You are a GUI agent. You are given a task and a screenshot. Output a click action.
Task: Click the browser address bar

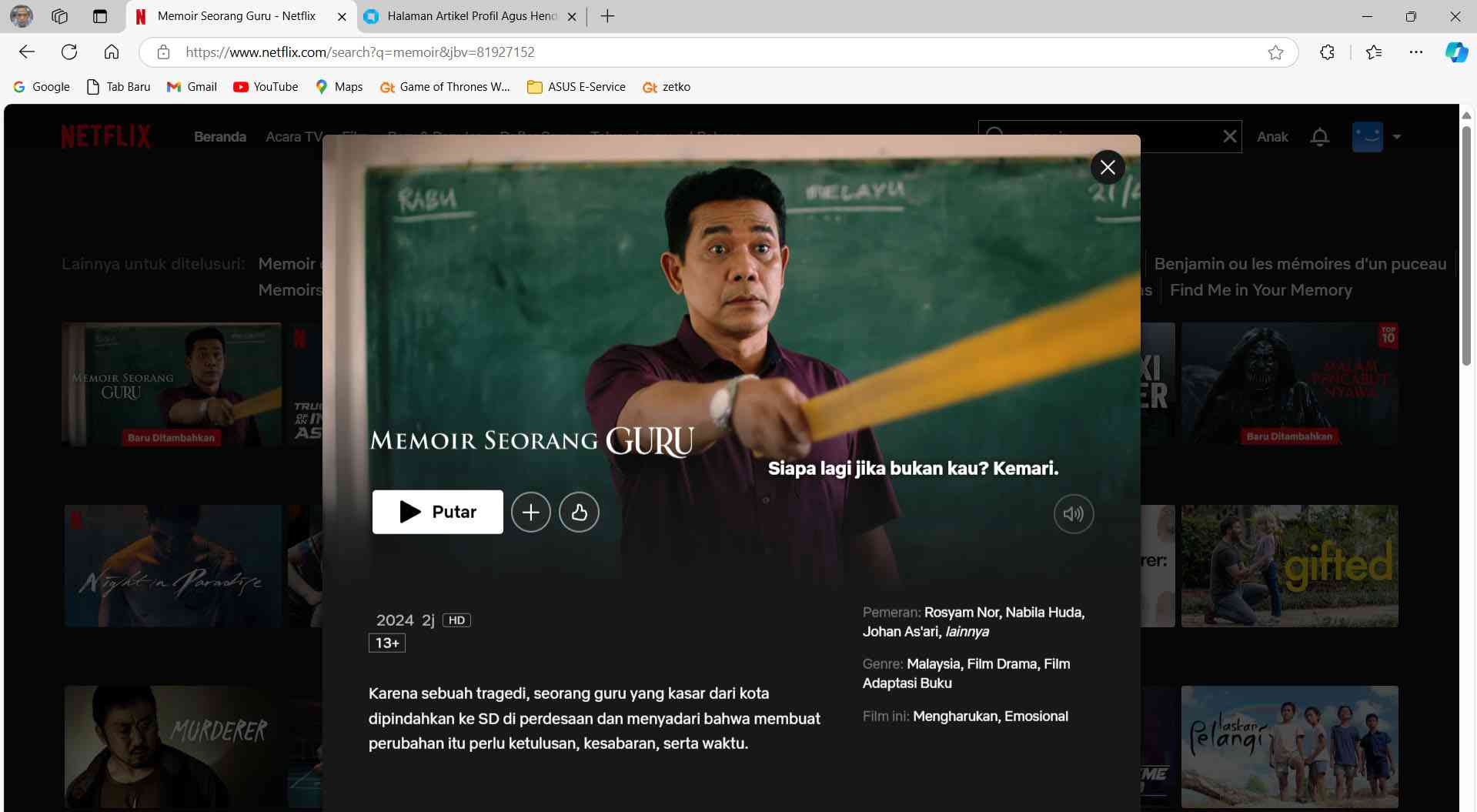tap(693, 52)
